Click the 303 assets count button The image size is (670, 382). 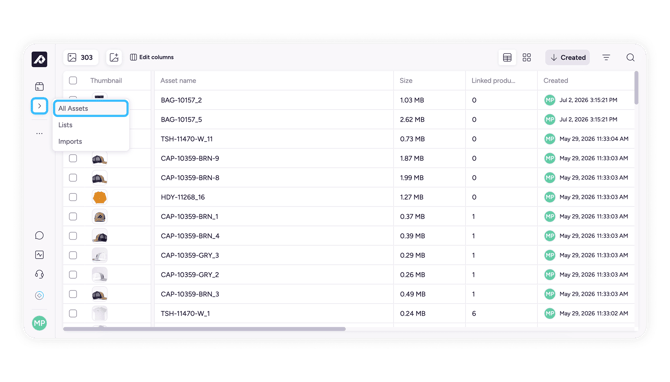(x=80, y=57)
